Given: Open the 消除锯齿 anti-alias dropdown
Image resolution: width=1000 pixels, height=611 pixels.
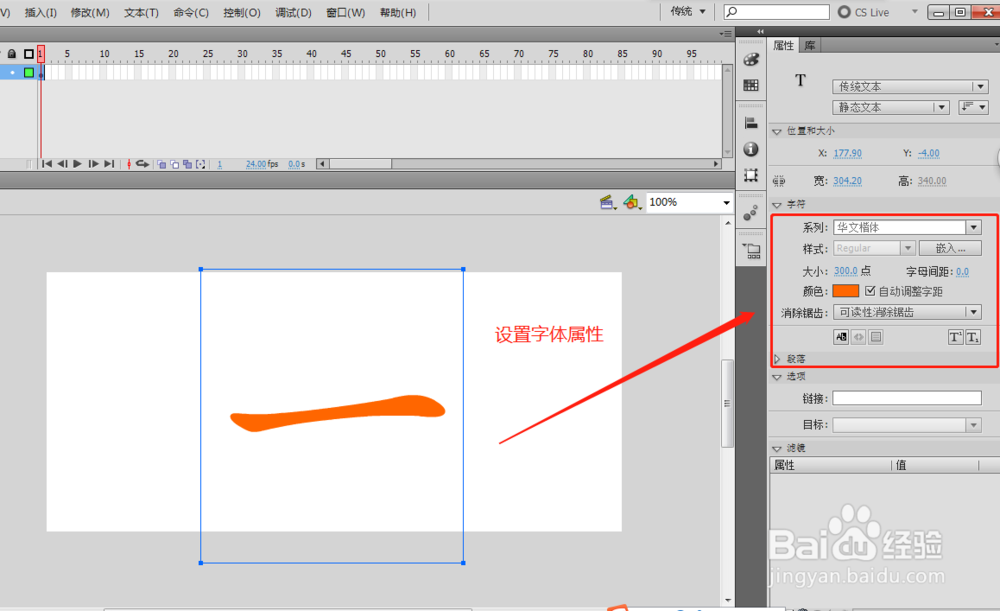Looking at the screenshot, I should [973, 311].
